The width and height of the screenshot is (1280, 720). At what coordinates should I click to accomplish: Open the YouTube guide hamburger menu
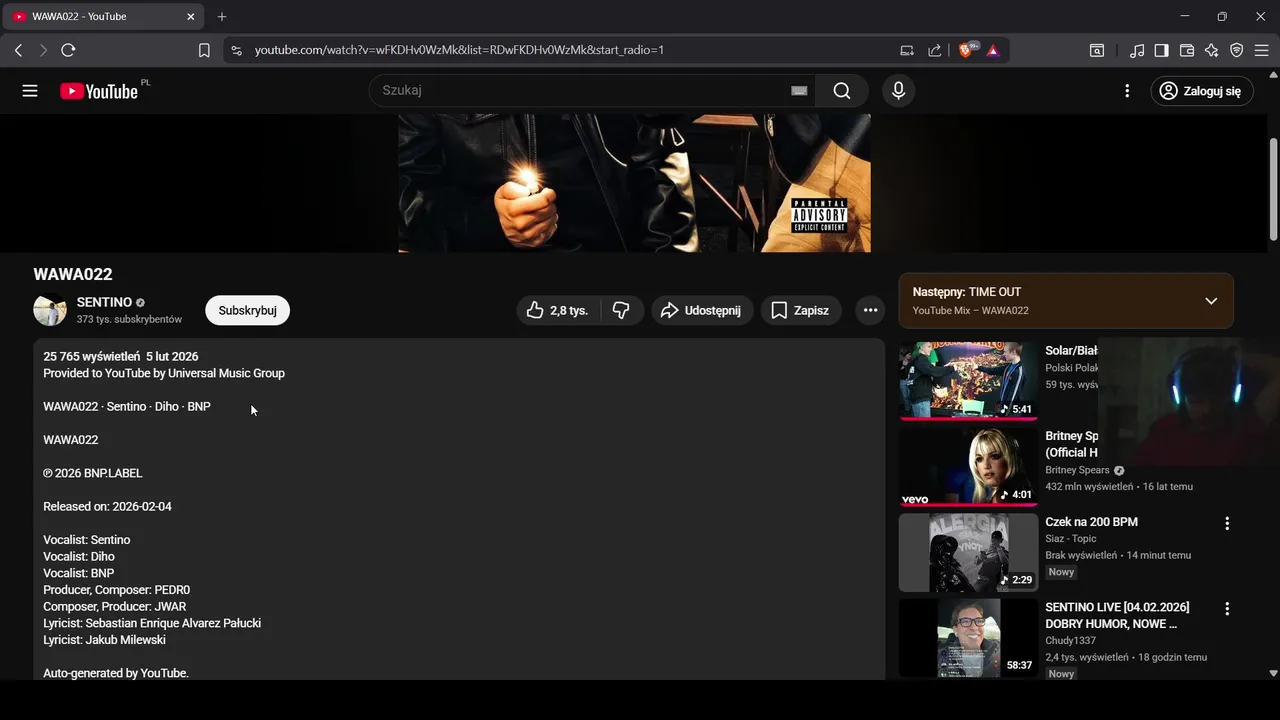30,91
